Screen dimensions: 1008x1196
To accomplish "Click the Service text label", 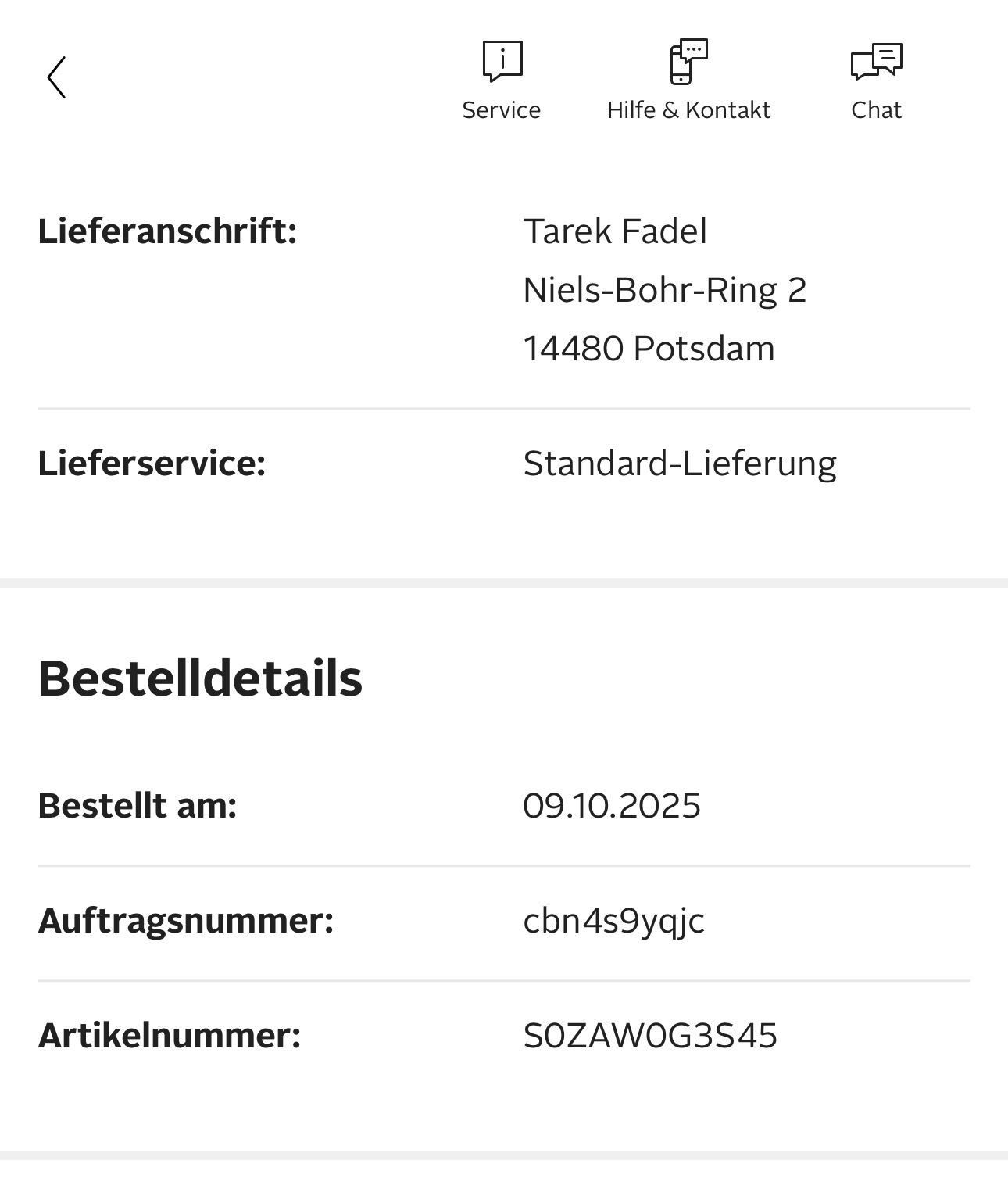I will pos(502,110).
